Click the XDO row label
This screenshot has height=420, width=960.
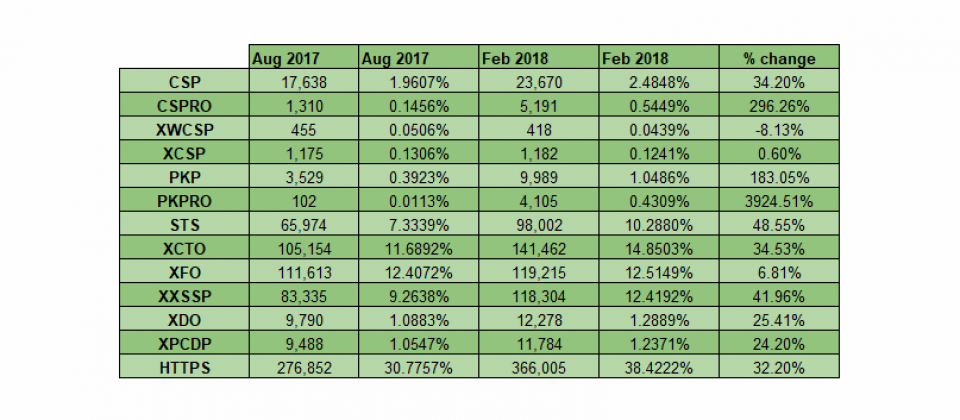pos(184,320)
